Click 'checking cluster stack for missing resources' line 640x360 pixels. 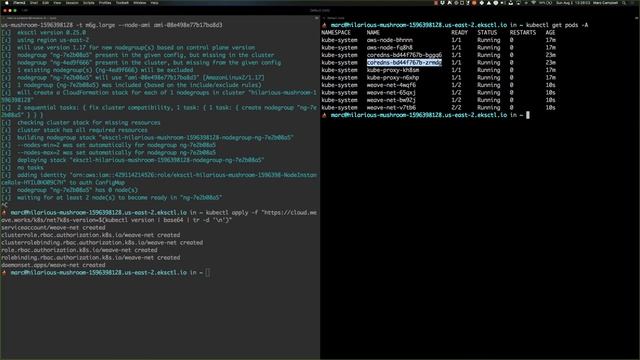coord(89,122)
